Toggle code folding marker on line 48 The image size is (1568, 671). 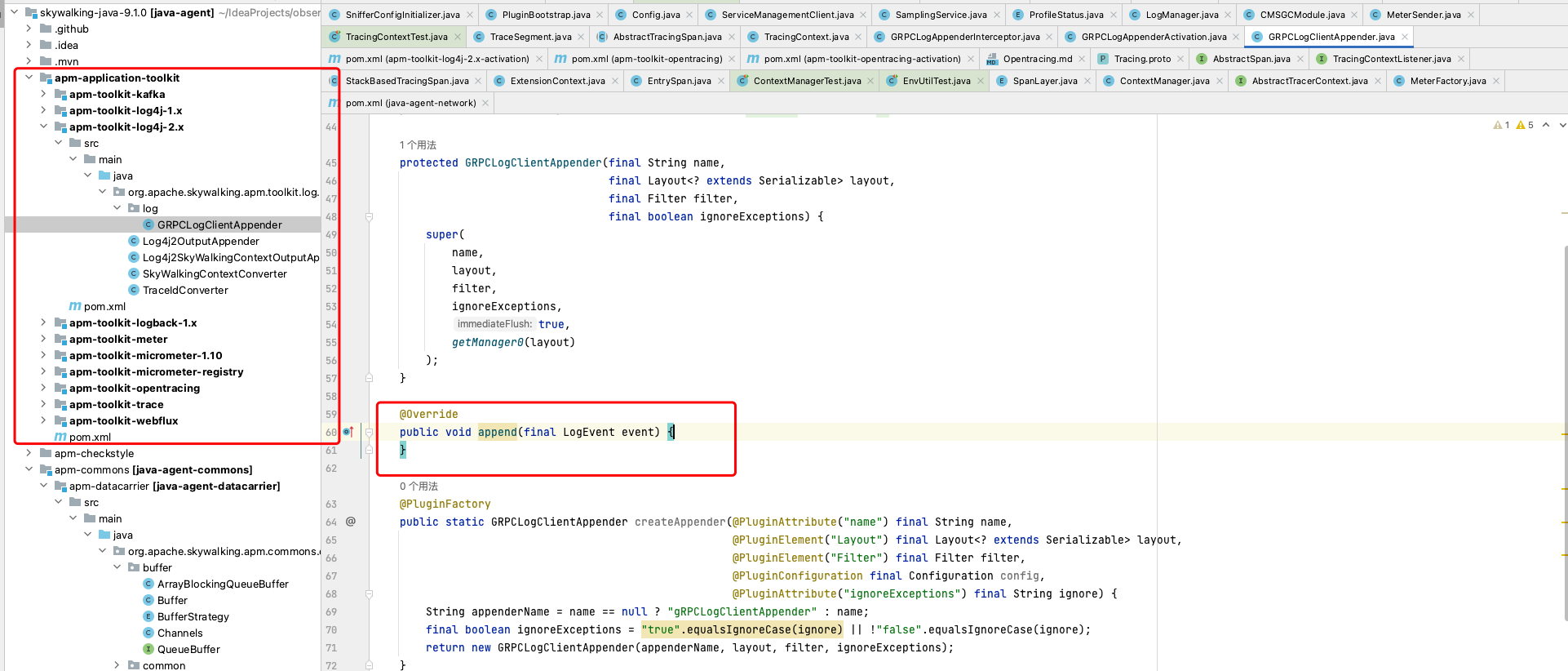click(x=369, y=217)
